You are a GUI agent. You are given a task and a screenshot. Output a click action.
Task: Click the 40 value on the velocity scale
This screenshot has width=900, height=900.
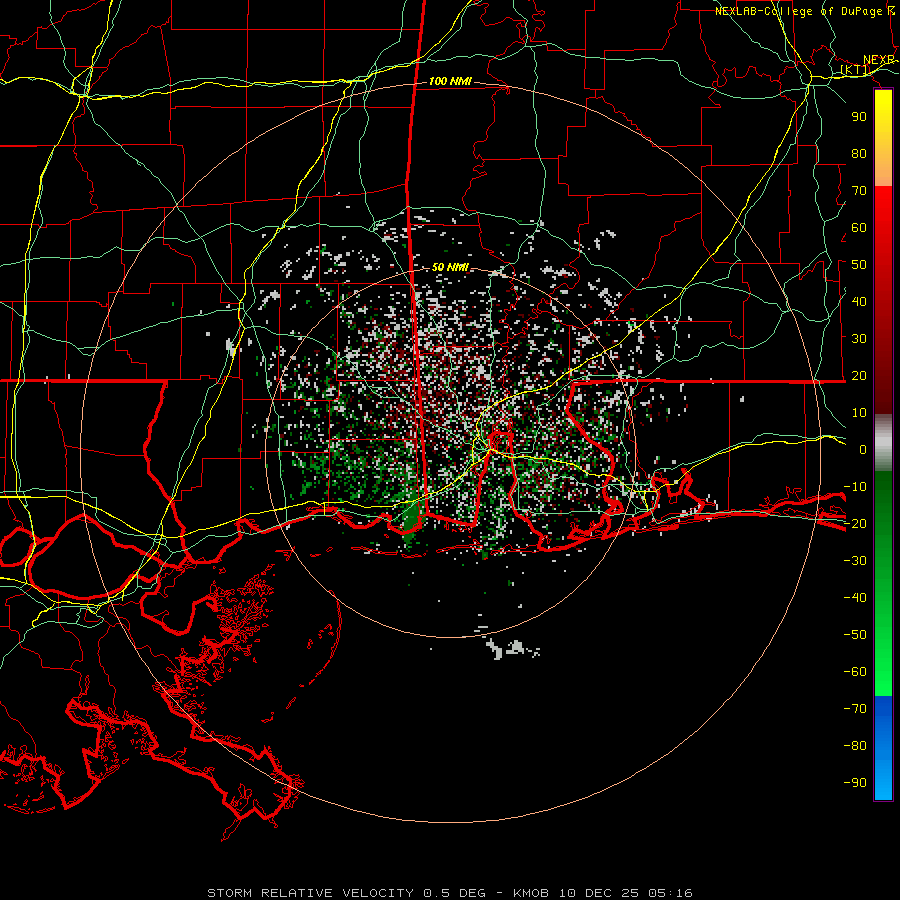point(859,301)
